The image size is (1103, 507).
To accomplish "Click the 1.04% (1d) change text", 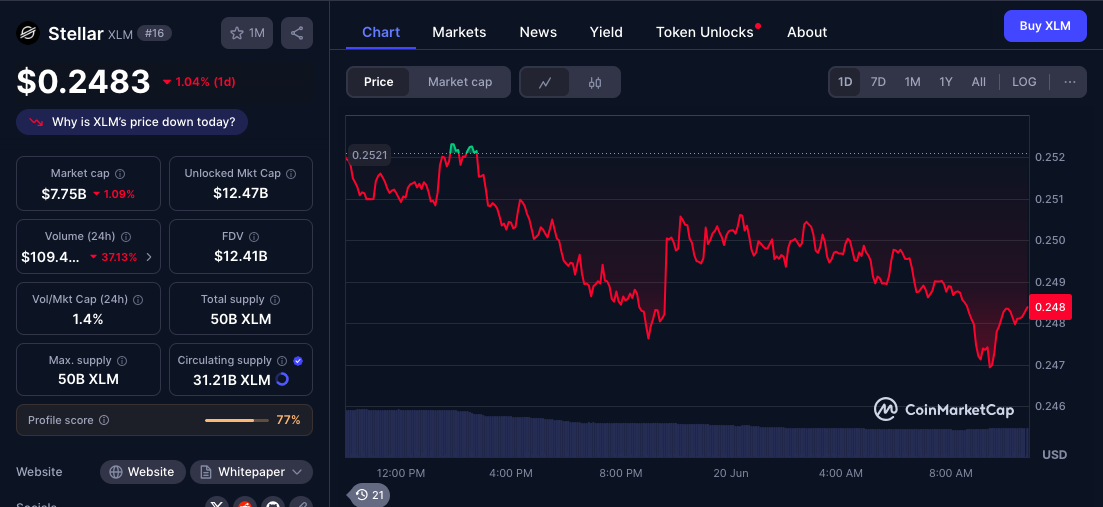I will tap(205, 82).
